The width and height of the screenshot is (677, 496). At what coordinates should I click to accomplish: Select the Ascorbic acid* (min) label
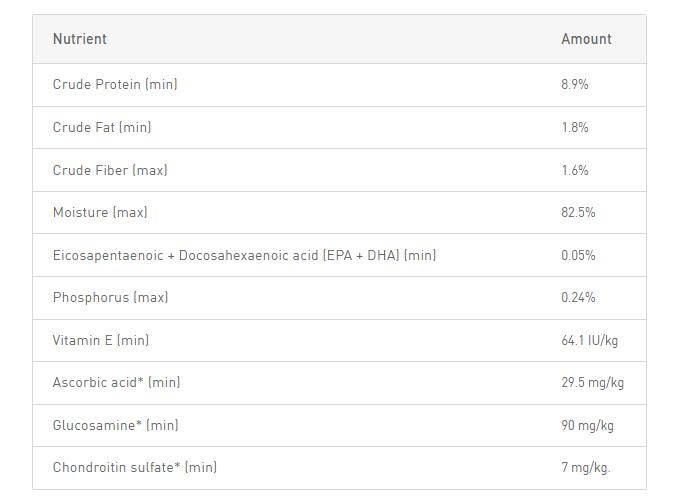click(x=117, y=382)
